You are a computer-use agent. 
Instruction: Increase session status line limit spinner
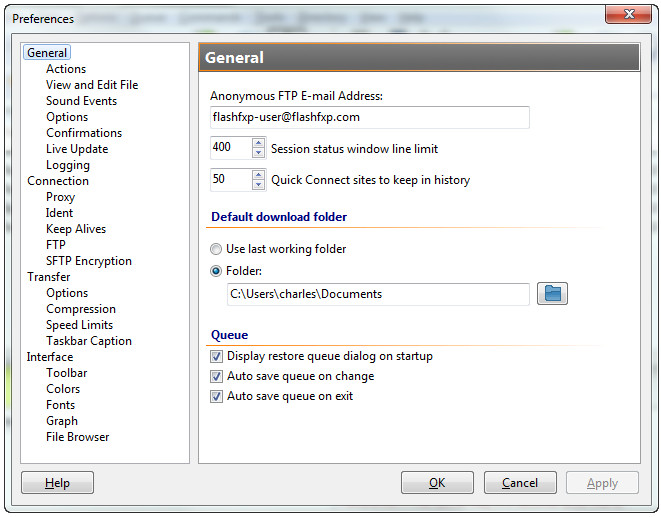(258, 143)
